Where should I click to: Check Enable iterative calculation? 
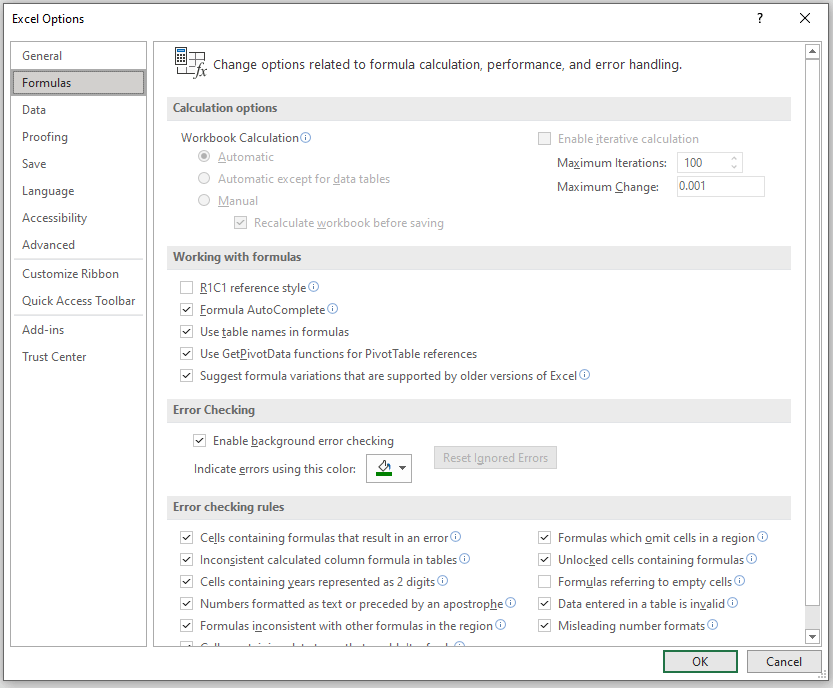point(545,139)
